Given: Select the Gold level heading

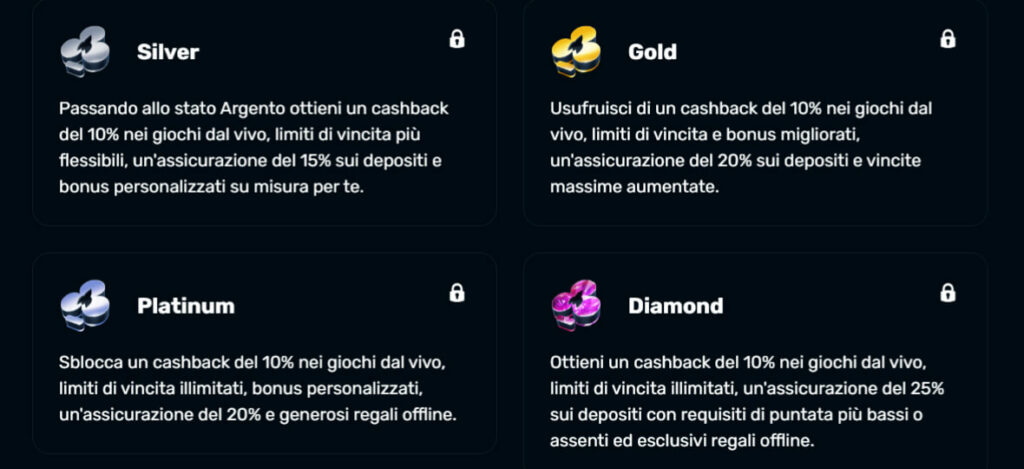Looking at the screenshot, I should coord(652,52).
